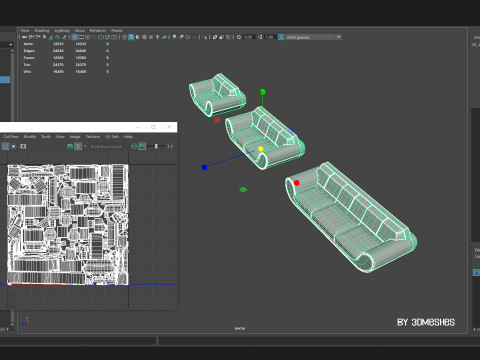Toggle the Gate Mask display
The height and width of the screenshot is (360, 480).
(94, 37)
